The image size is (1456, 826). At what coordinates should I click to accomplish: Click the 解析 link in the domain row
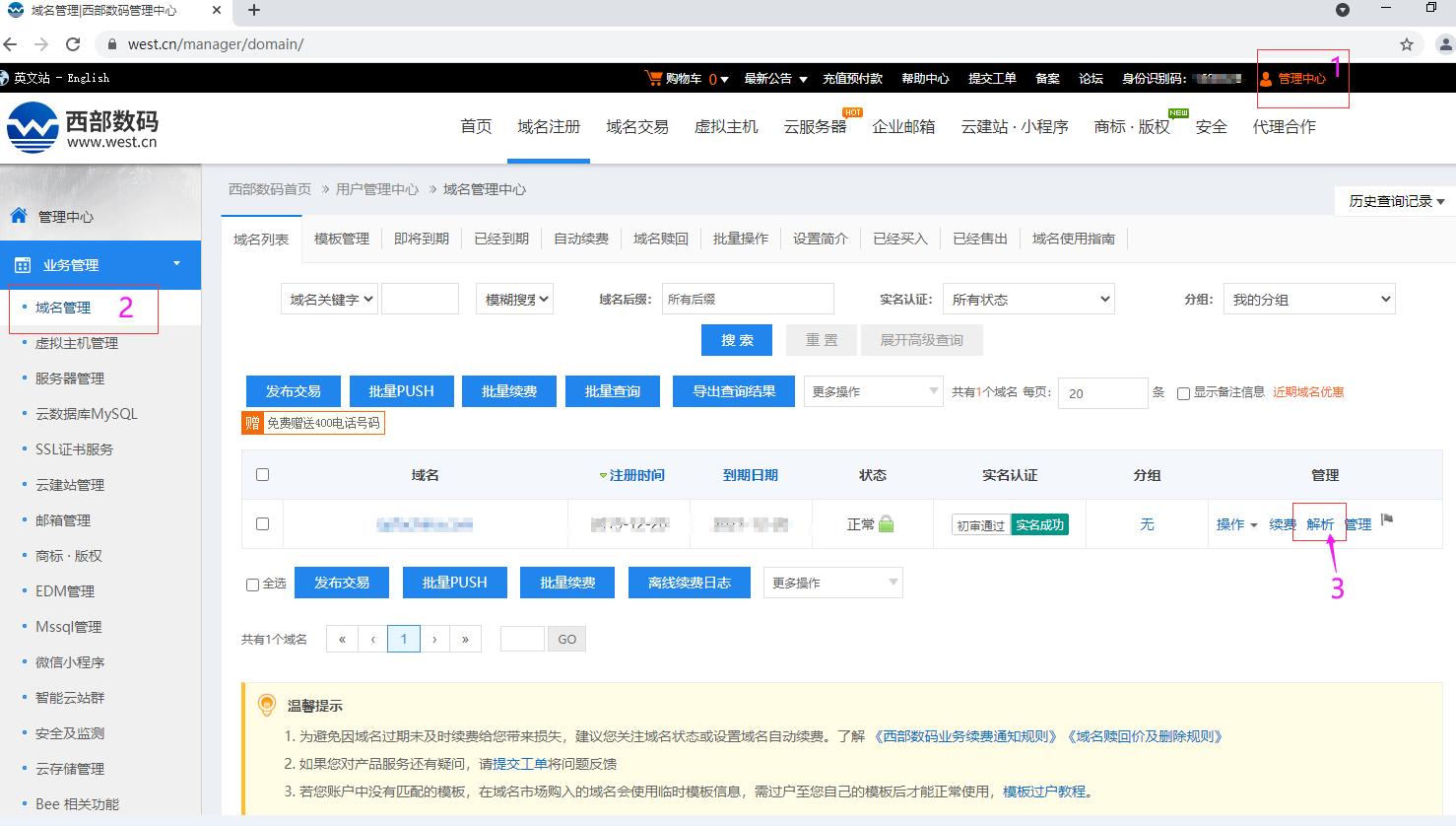pyautogui.click(x=1320, y=524)
